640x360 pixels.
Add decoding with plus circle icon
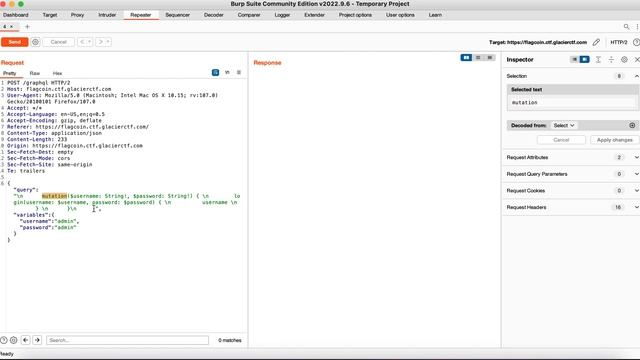(x=632, y=125)
